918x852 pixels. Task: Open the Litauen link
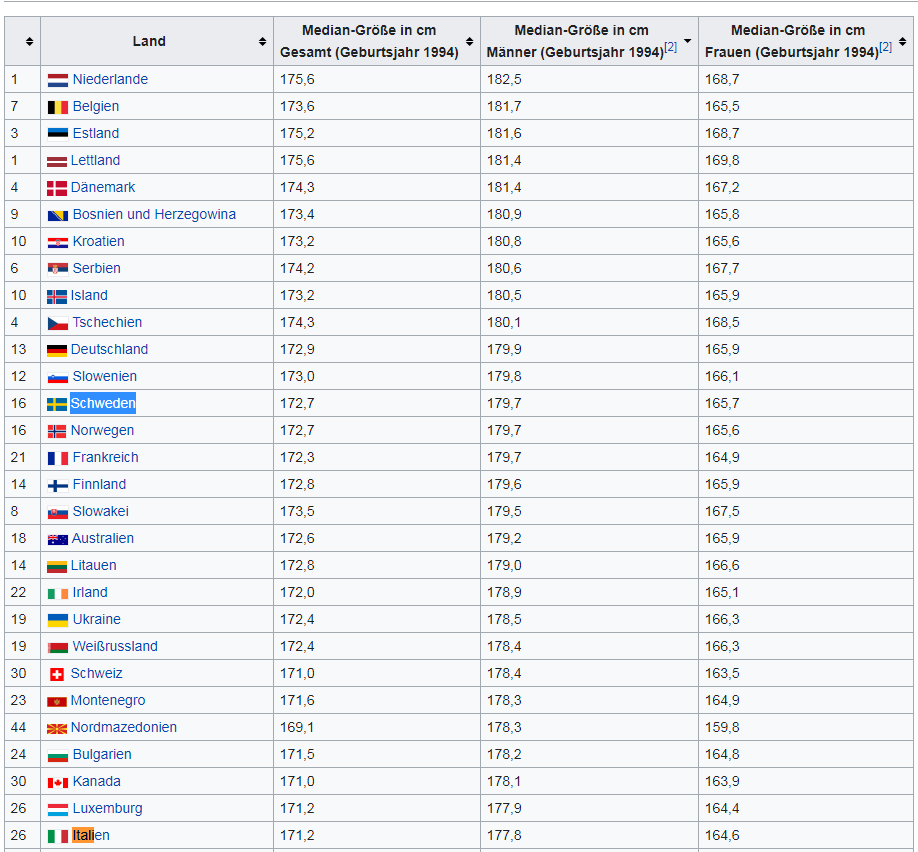click(93, 564)
